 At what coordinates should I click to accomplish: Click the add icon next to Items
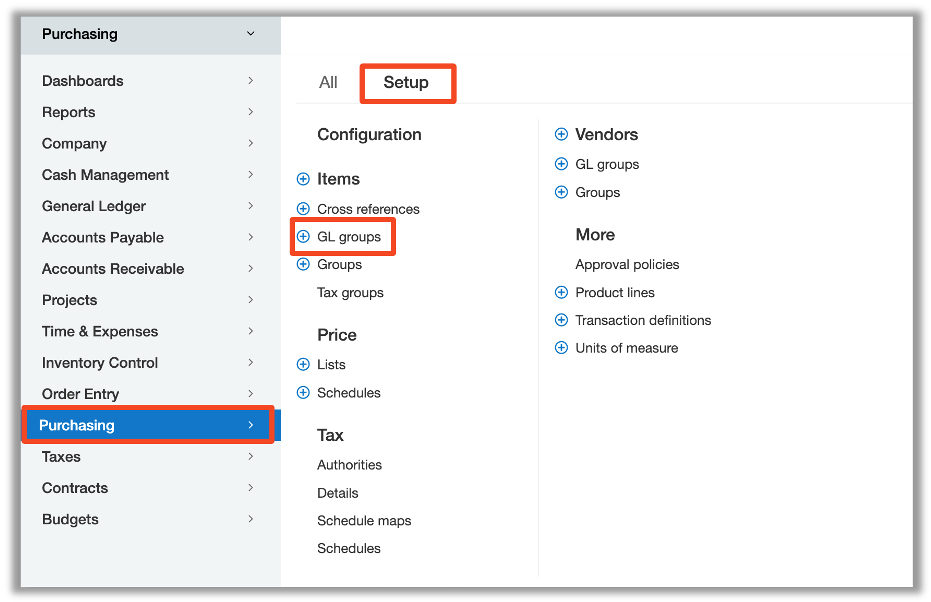tap(302, 179)
